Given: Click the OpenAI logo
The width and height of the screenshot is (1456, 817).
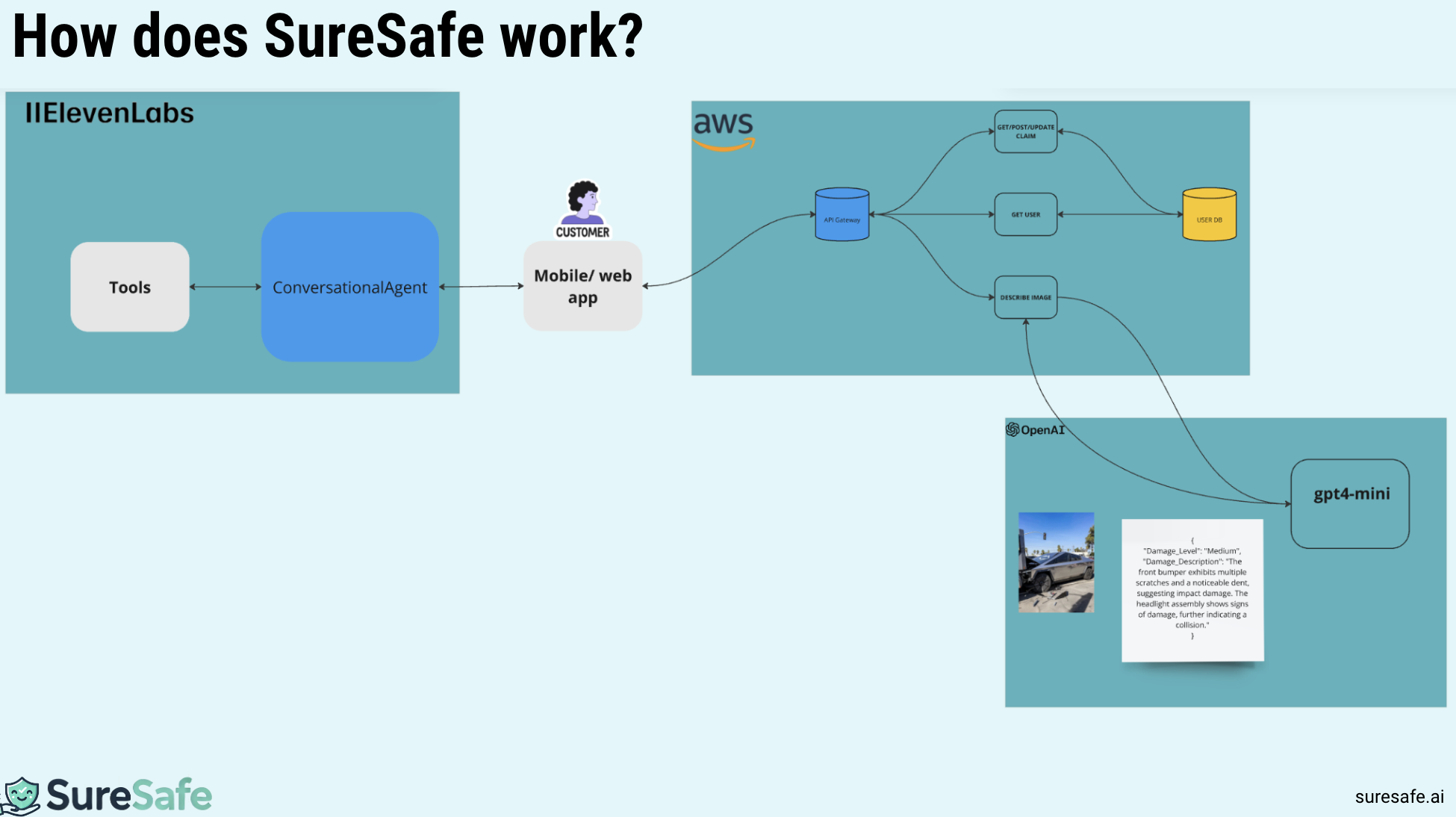Looking at the screenshot, I should tap(1035, 429).
